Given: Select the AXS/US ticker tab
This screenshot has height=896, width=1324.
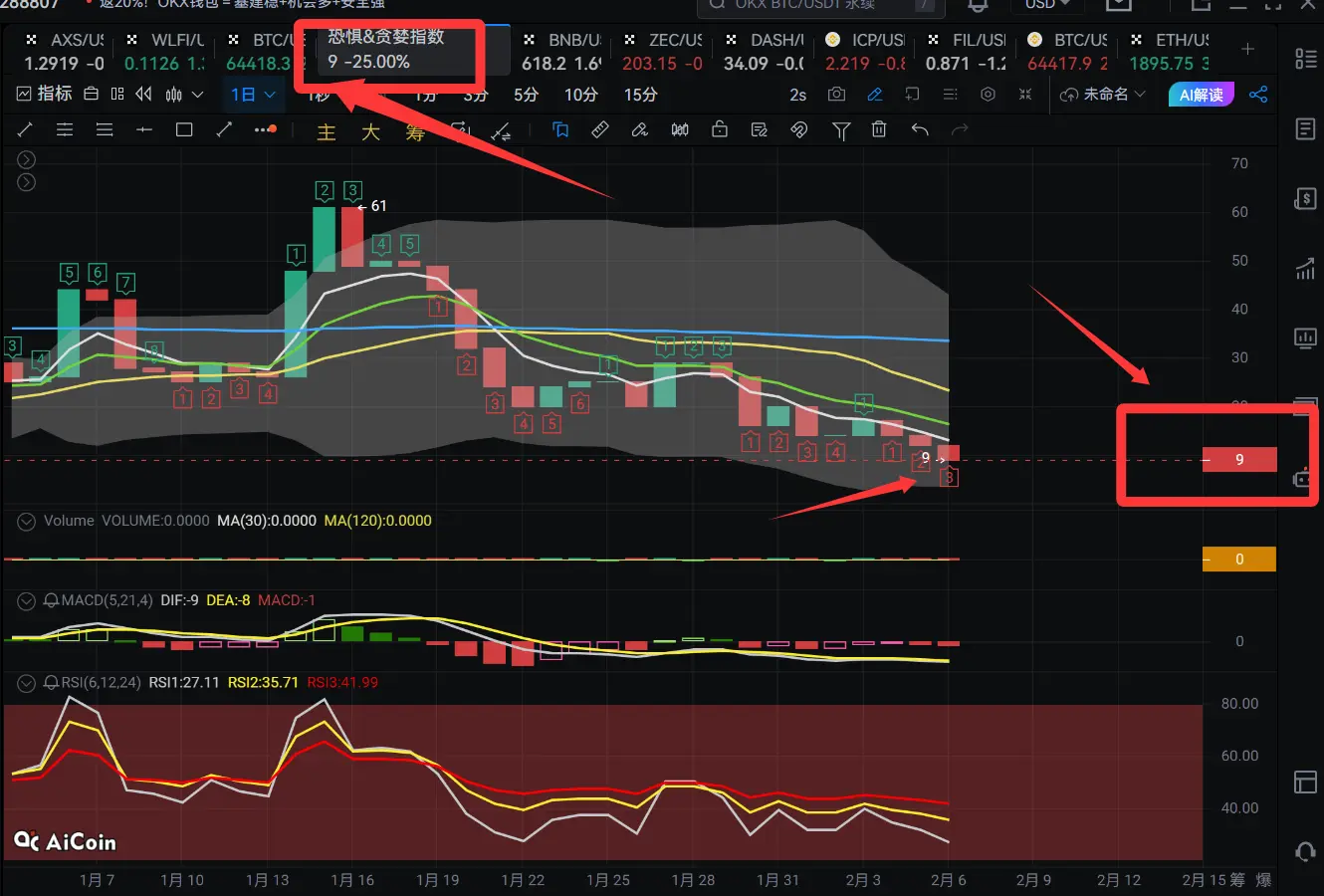Looking at the screenshot, I should pos(64,52).
